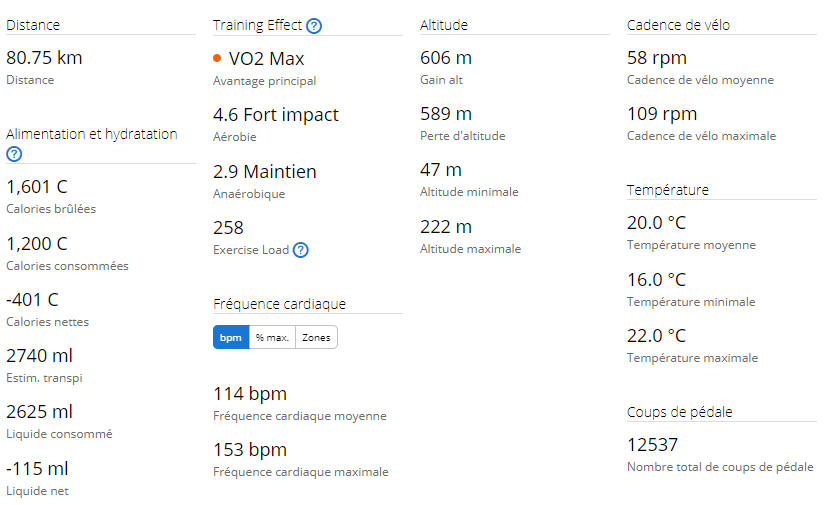The image size is (825, 505).
Task: Click the 153 bpm maximum heart rate
Action: (250, 450)
